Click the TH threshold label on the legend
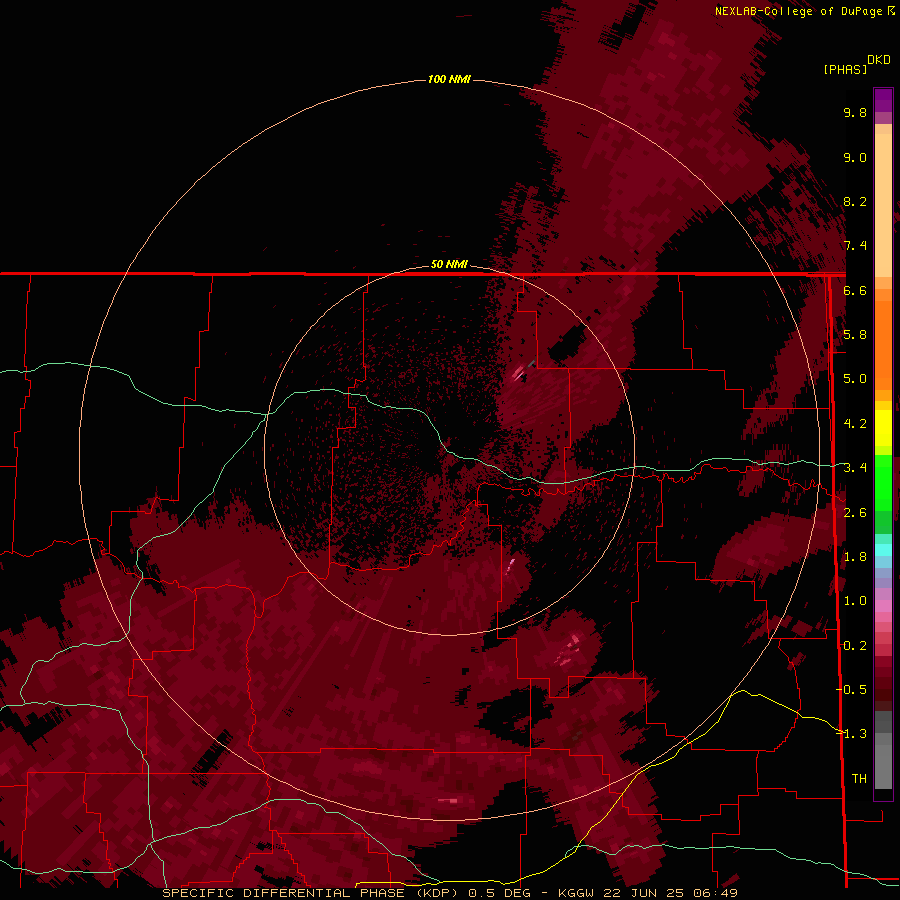 [x=859, y=779]
